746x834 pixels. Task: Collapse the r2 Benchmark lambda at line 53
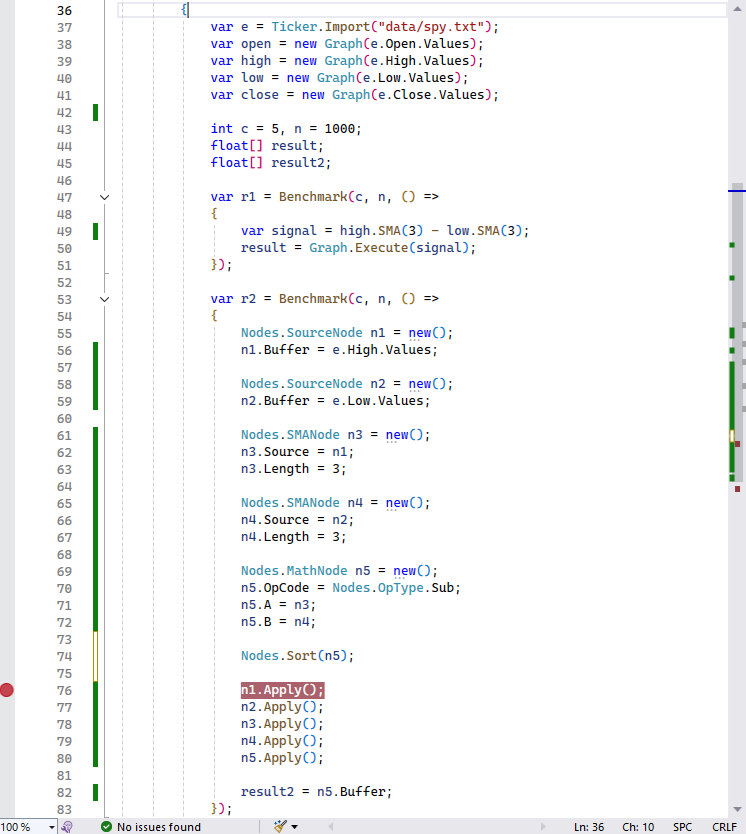tap(105, 299)
